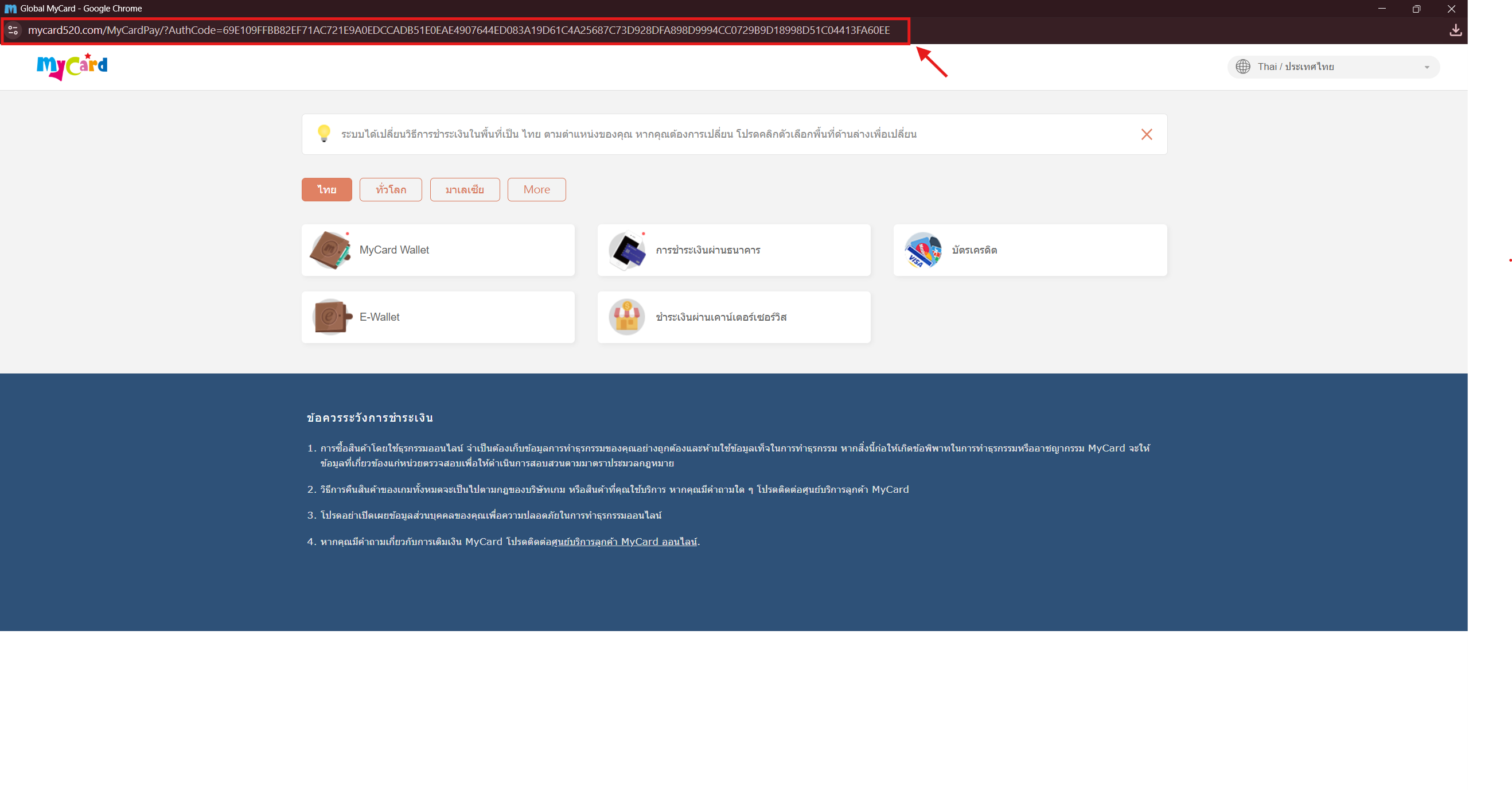Click the ข้อควรระวังการชำระเงิน heading
This screenshot has height=790, width=1512.
(x=370, y=418)
